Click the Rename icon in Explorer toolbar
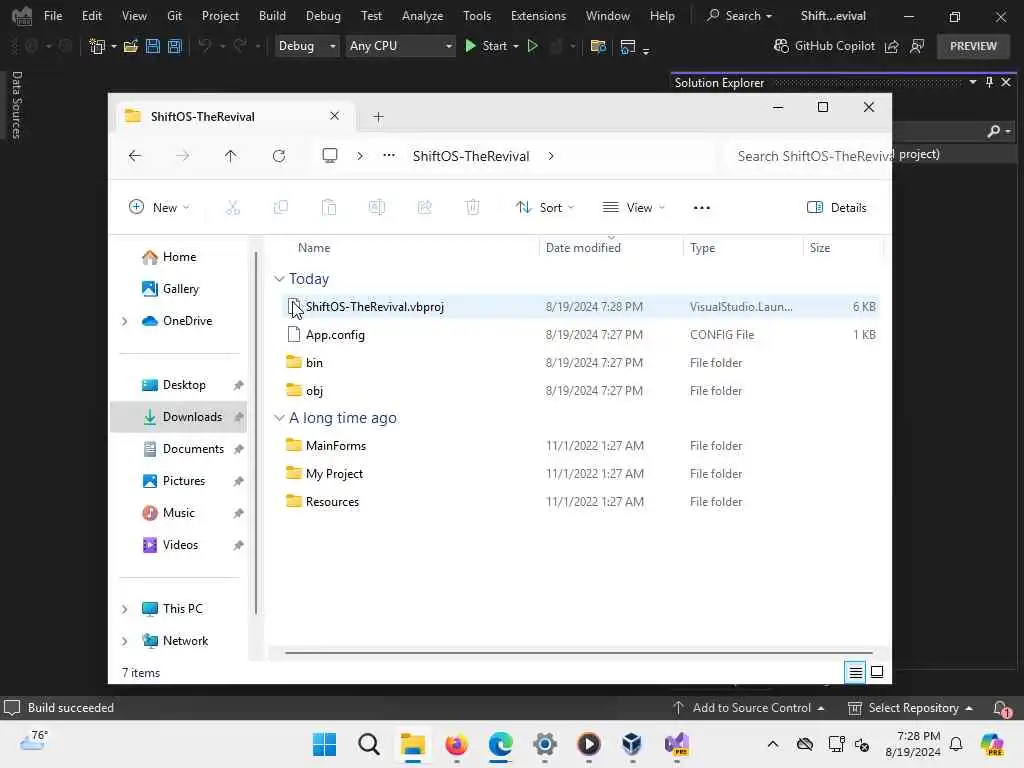 click(377, 208)
